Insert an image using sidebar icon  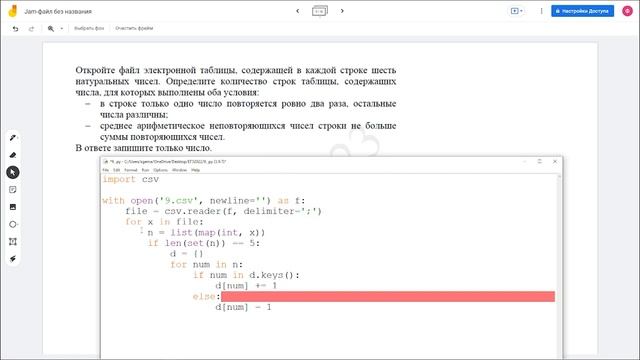(13, 207)
